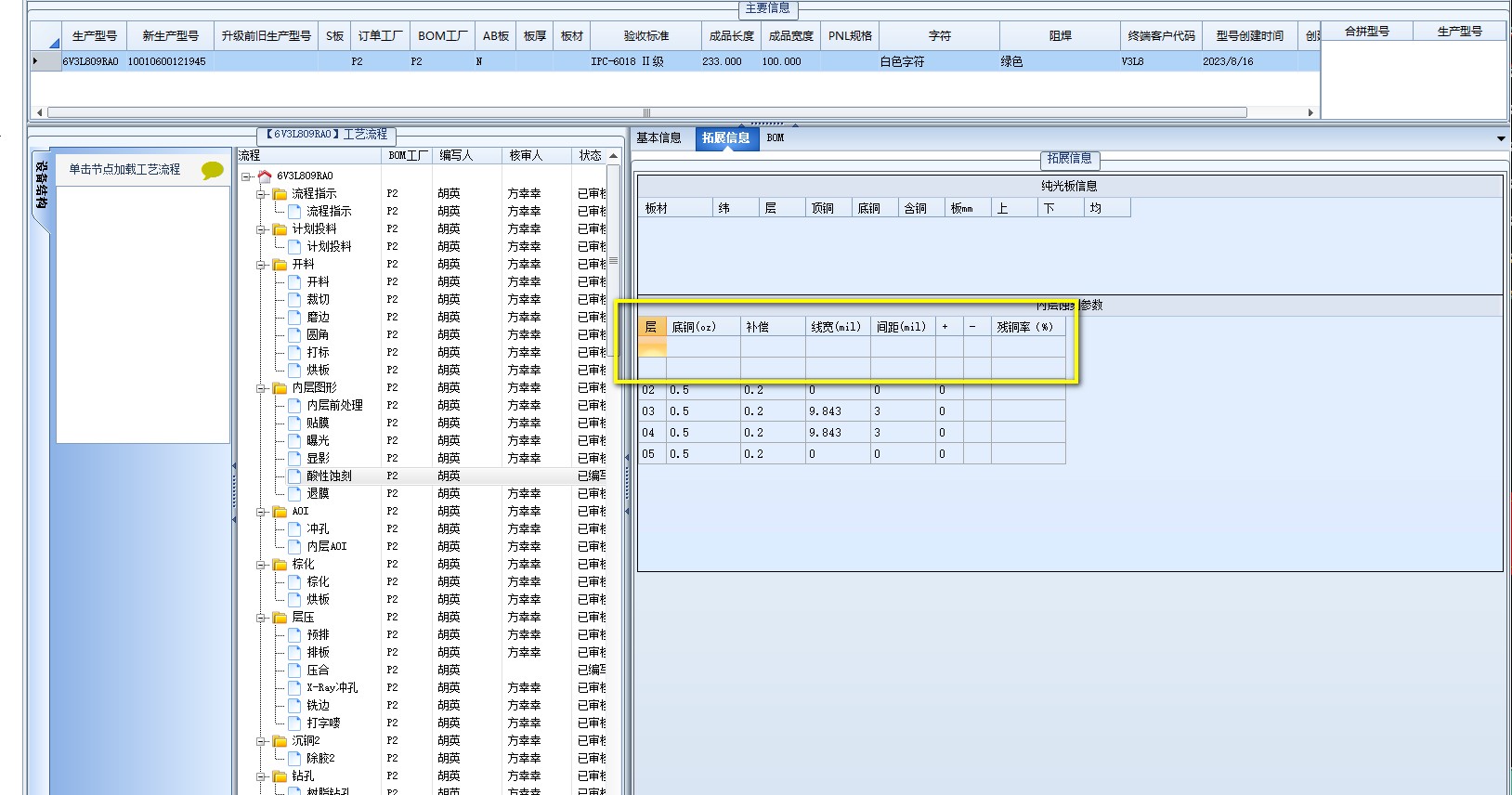This screenshot has height=795, width=1512.
Task: Select the 内层前处理 process step
Action: click(334, 405)
